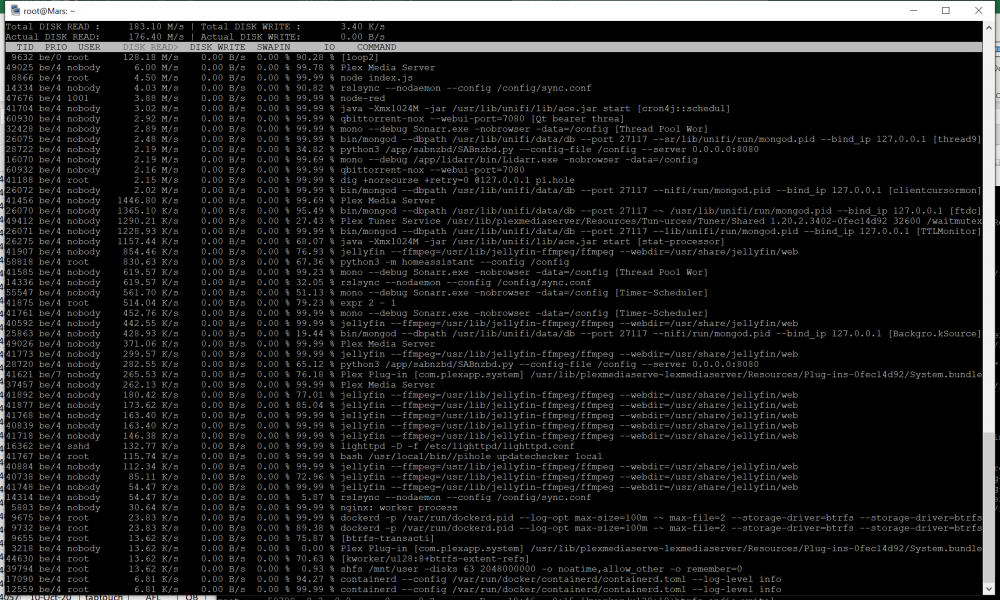Click the mongod '[clientcursormon]' command line
1000x600 pixels.
[x=661, y=190]
